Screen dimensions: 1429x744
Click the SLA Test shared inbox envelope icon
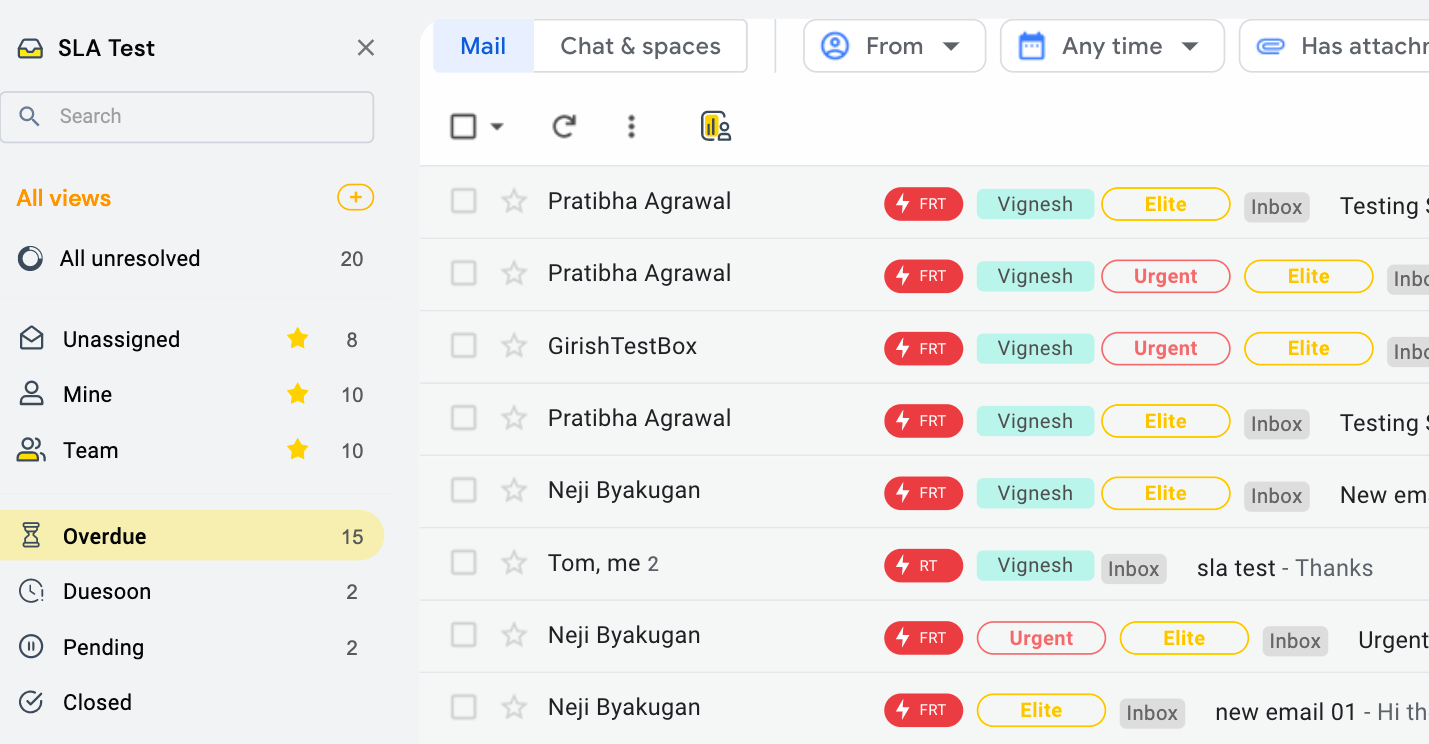coord(30,47)
